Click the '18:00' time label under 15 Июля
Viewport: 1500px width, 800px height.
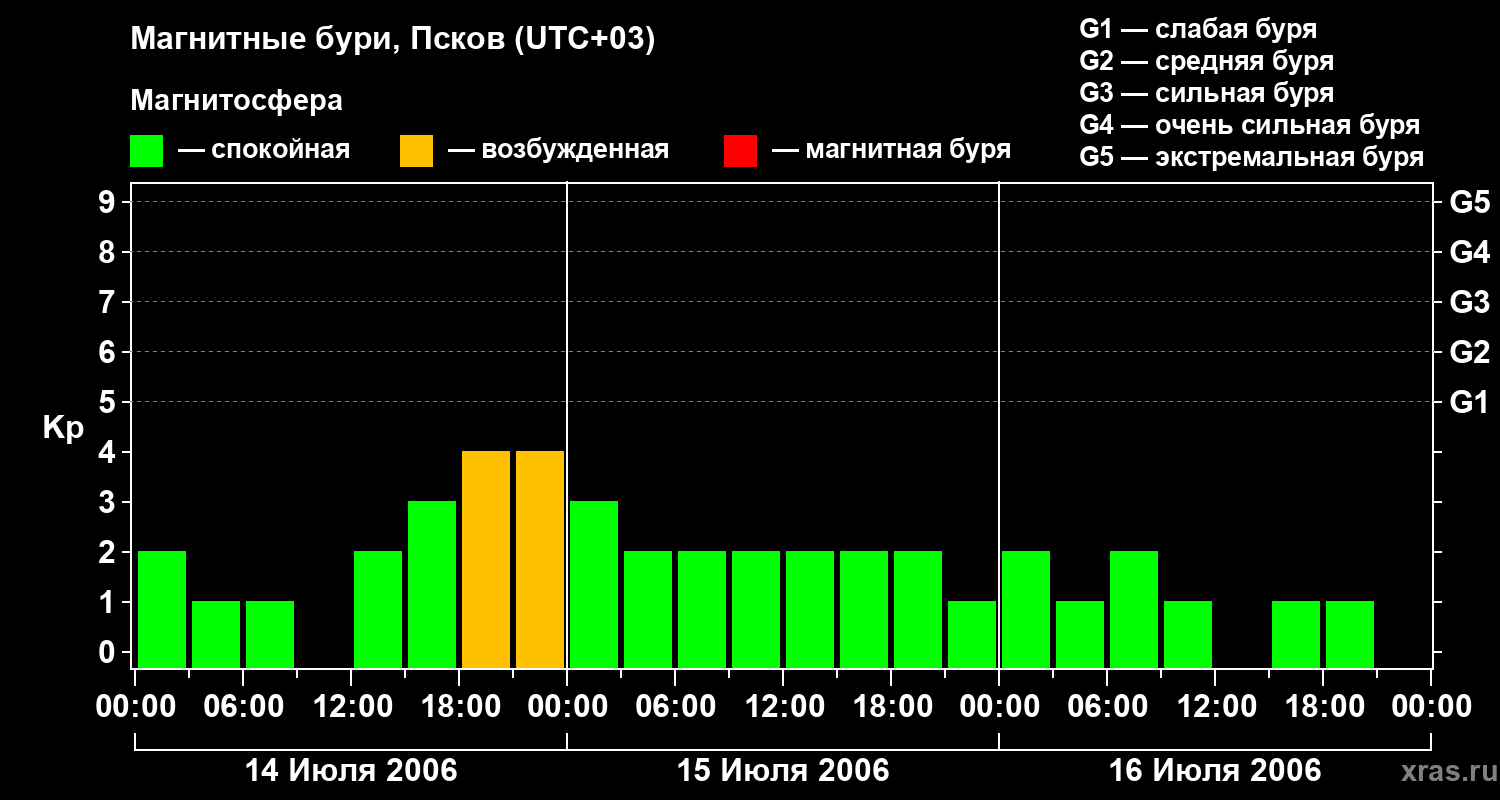[891, 707]
